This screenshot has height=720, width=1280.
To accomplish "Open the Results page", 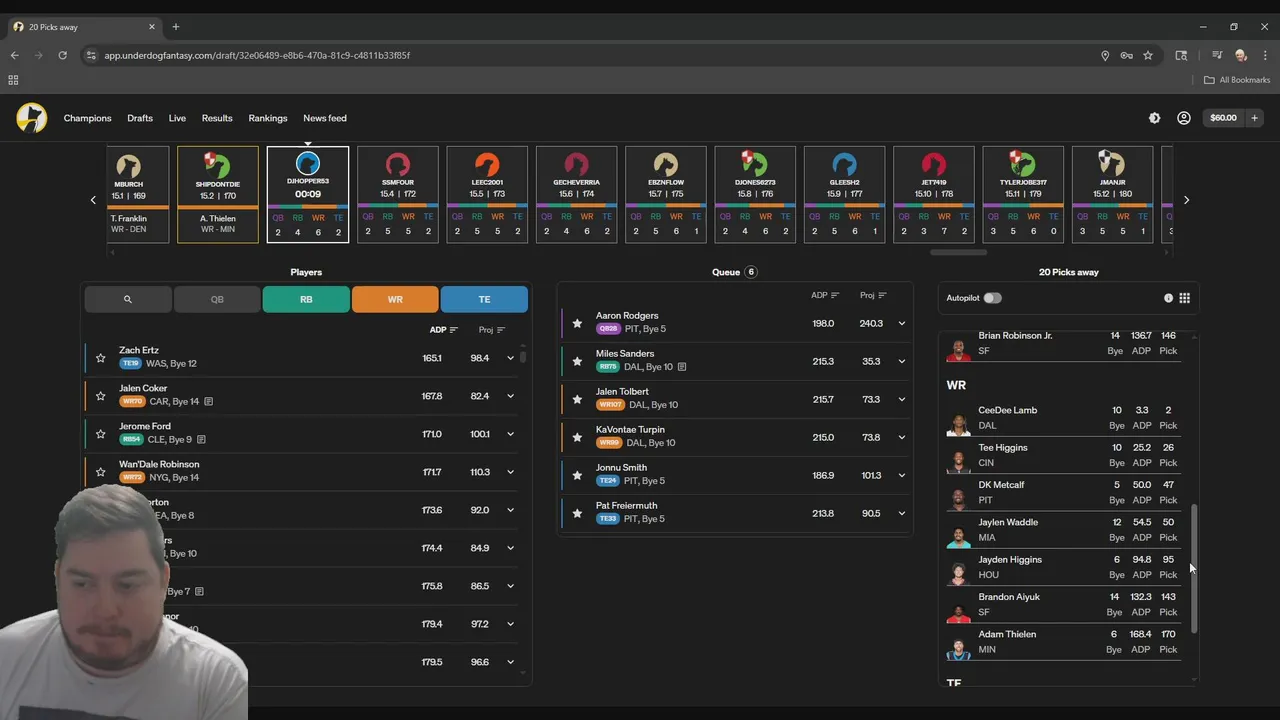I will point(217,118).
